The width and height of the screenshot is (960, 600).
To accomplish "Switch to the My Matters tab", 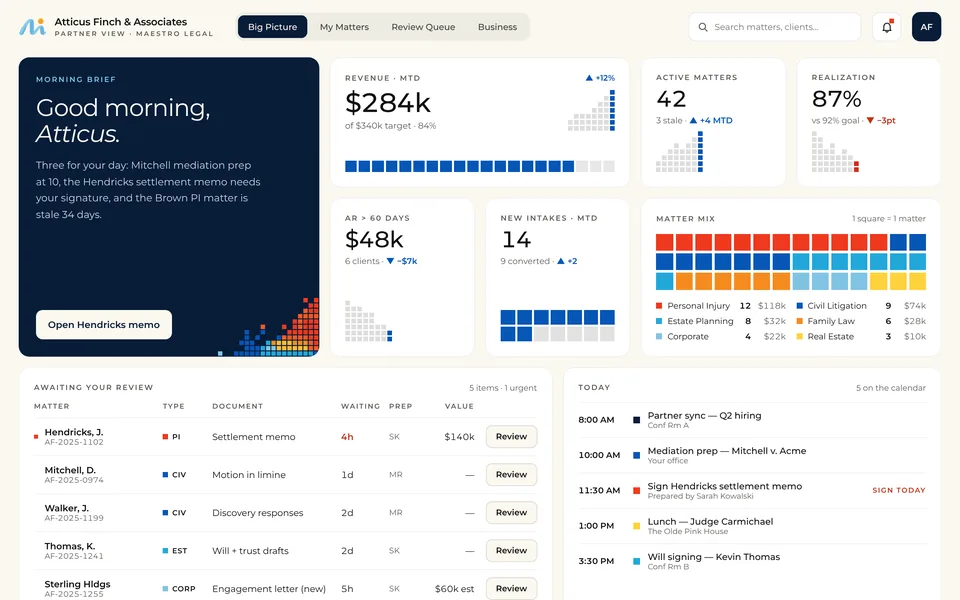I will pos(344,27).
